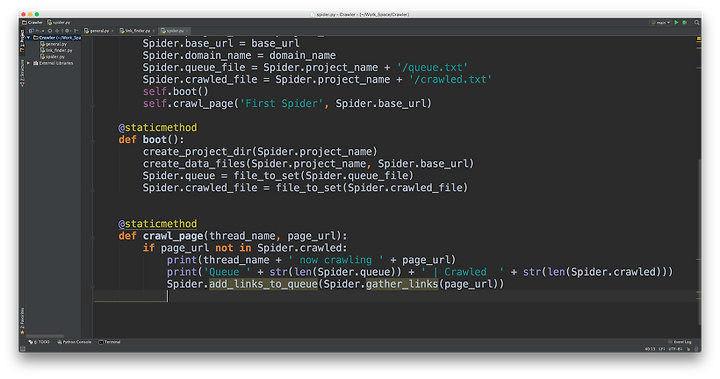
Task: Click spider.py breadcrumb in navigation bar
Action: coord(59,23)
